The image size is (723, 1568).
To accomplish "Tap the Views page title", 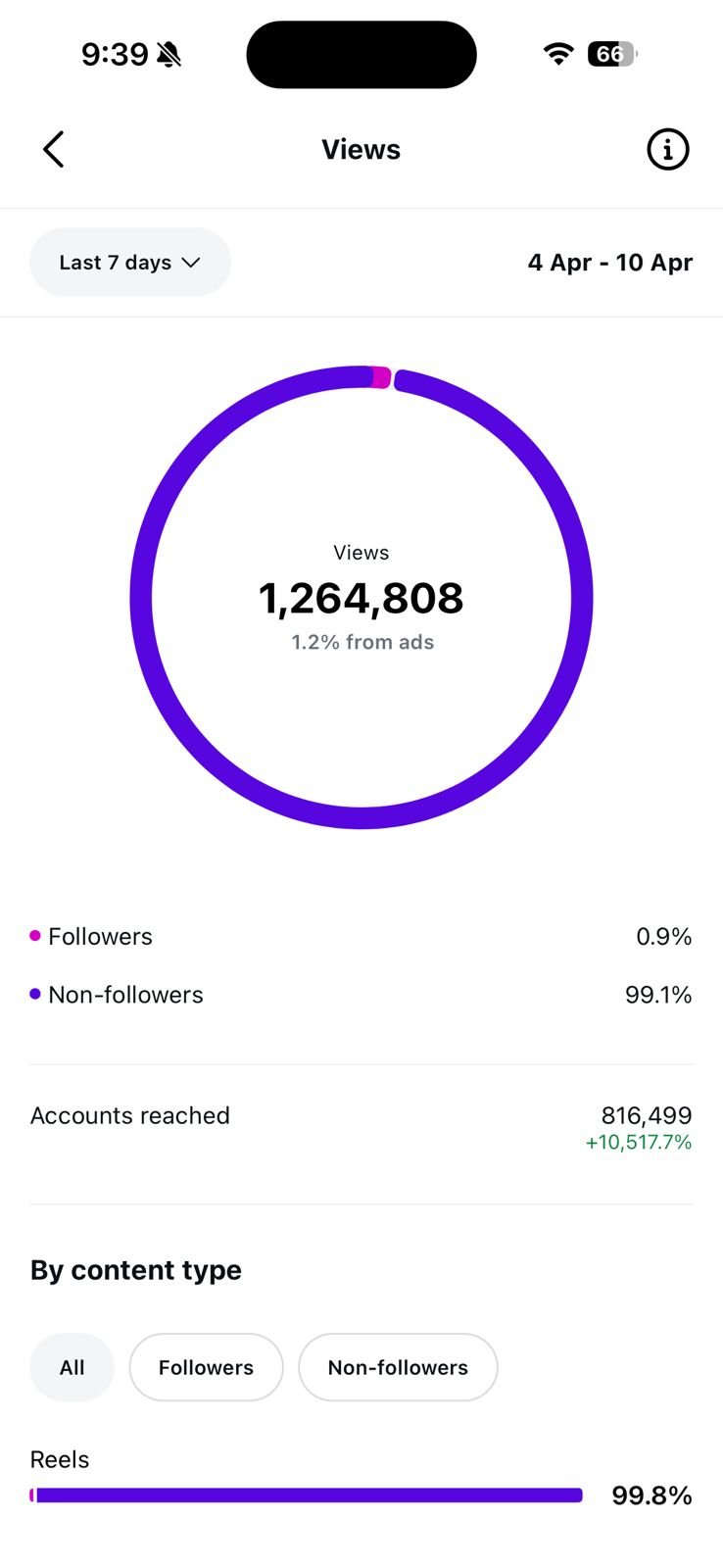I will tap(361, 150).
